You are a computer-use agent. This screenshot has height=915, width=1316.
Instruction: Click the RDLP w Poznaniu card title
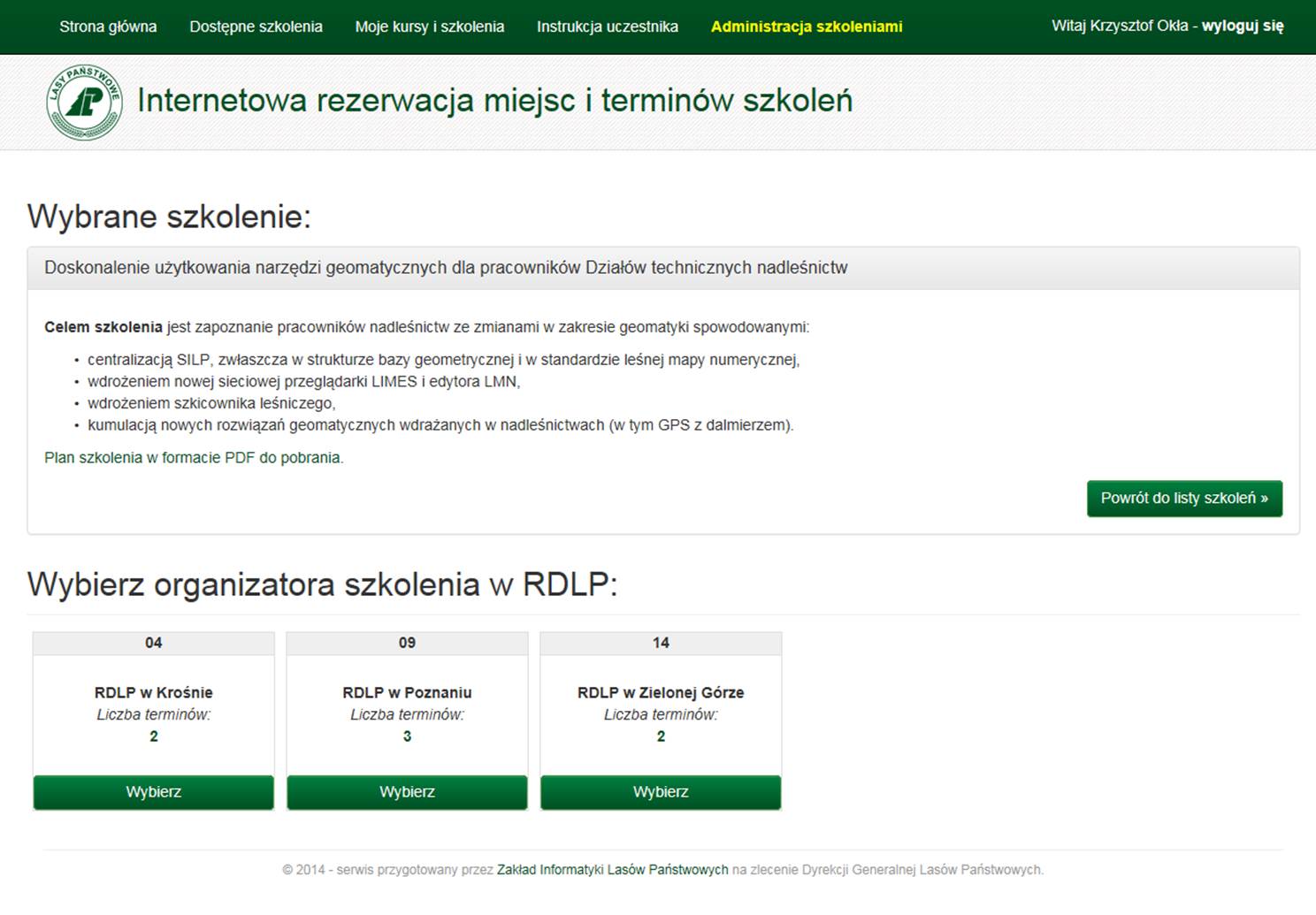coord(407,692)
